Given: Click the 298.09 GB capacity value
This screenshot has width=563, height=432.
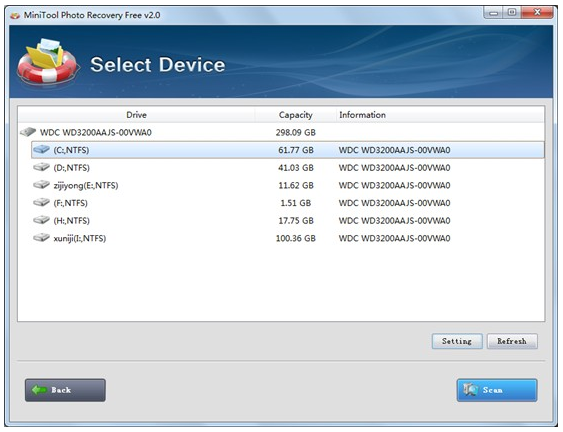Looking at the screenshot, I should [296, 133].
